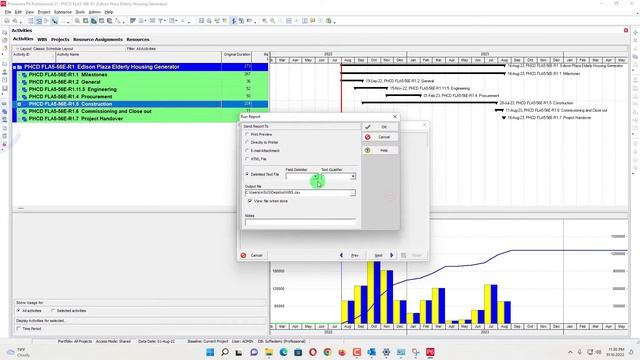
Task: Close the Activities view with red X icon
Action: point(626,30)
